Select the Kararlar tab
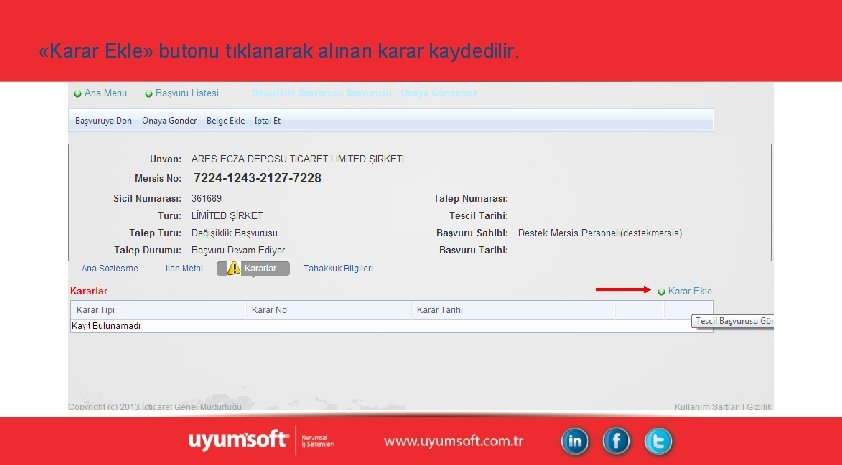This screenshot has height=465, width=842. (253, 268)
